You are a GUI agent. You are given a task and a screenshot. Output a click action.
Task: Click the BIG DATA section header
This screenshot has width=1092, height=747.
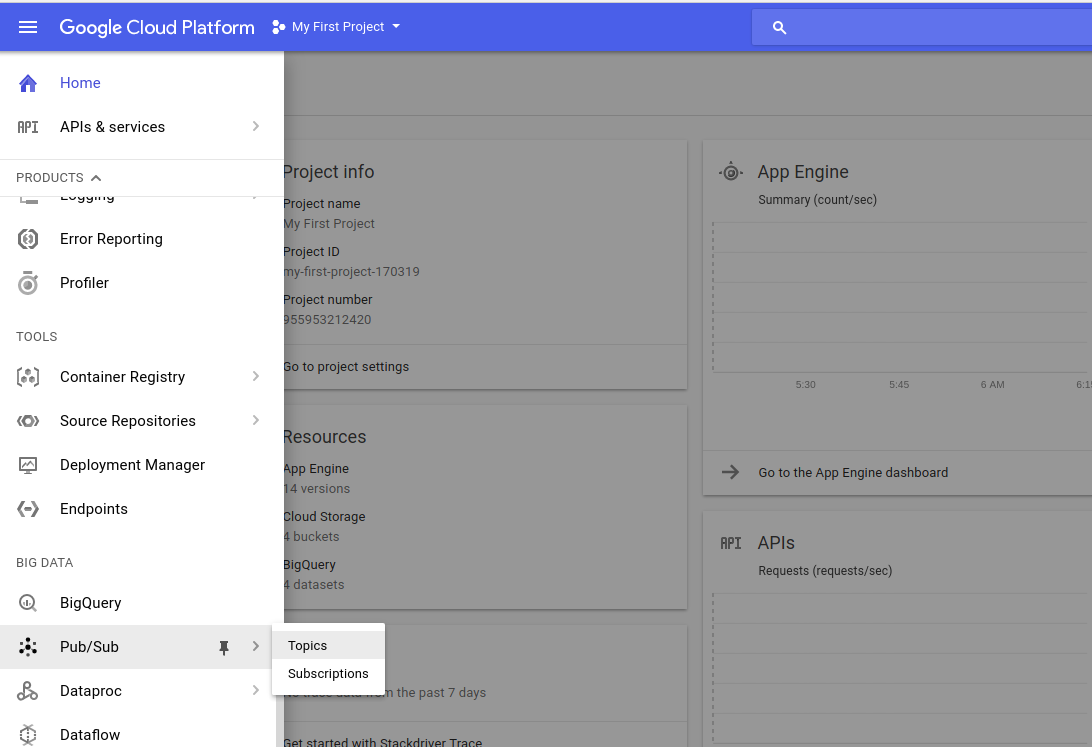pos(45,563)
